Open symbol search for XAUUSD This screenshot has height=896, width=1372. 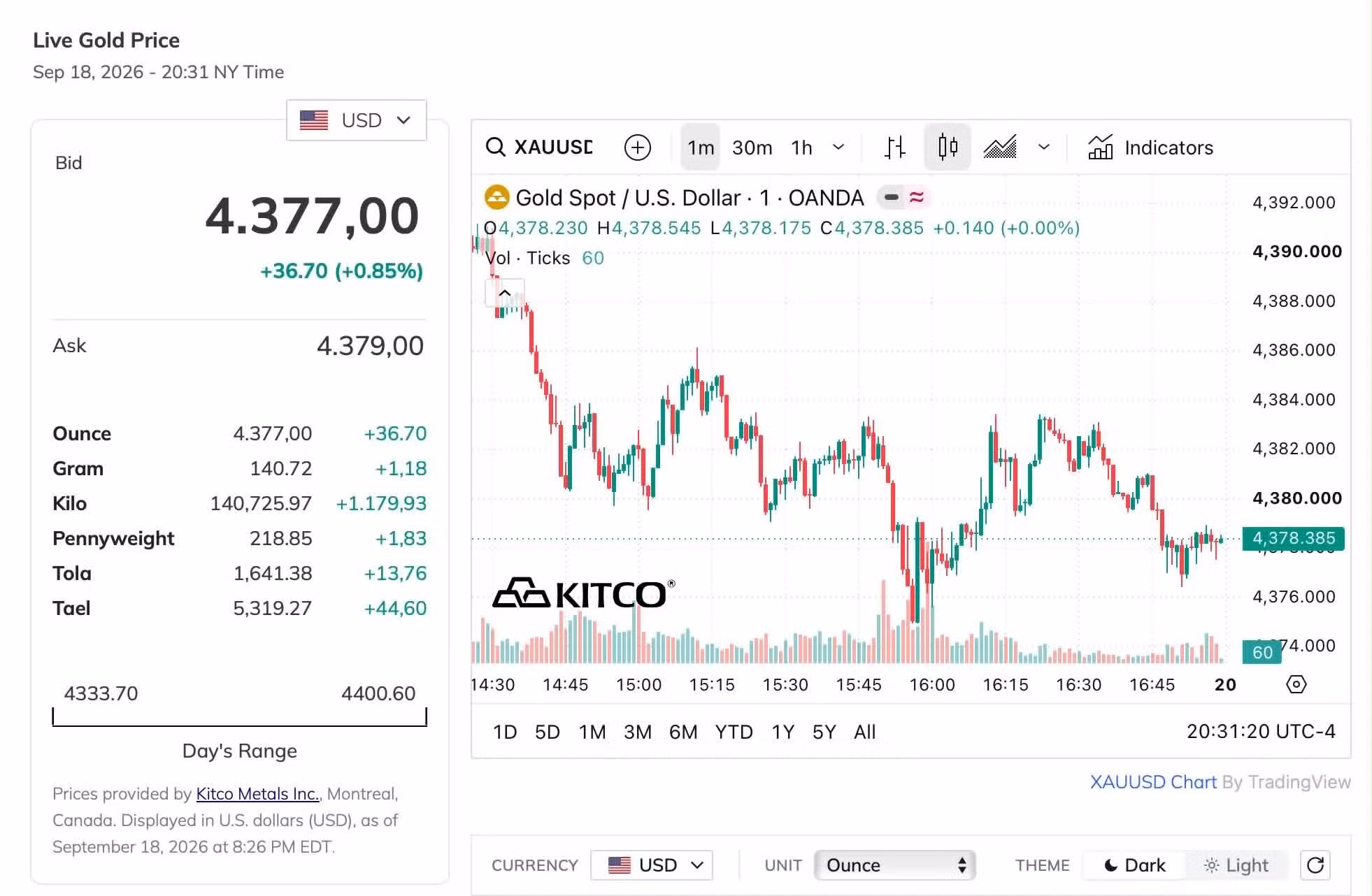pyautogui.click(x=539, y=147)
